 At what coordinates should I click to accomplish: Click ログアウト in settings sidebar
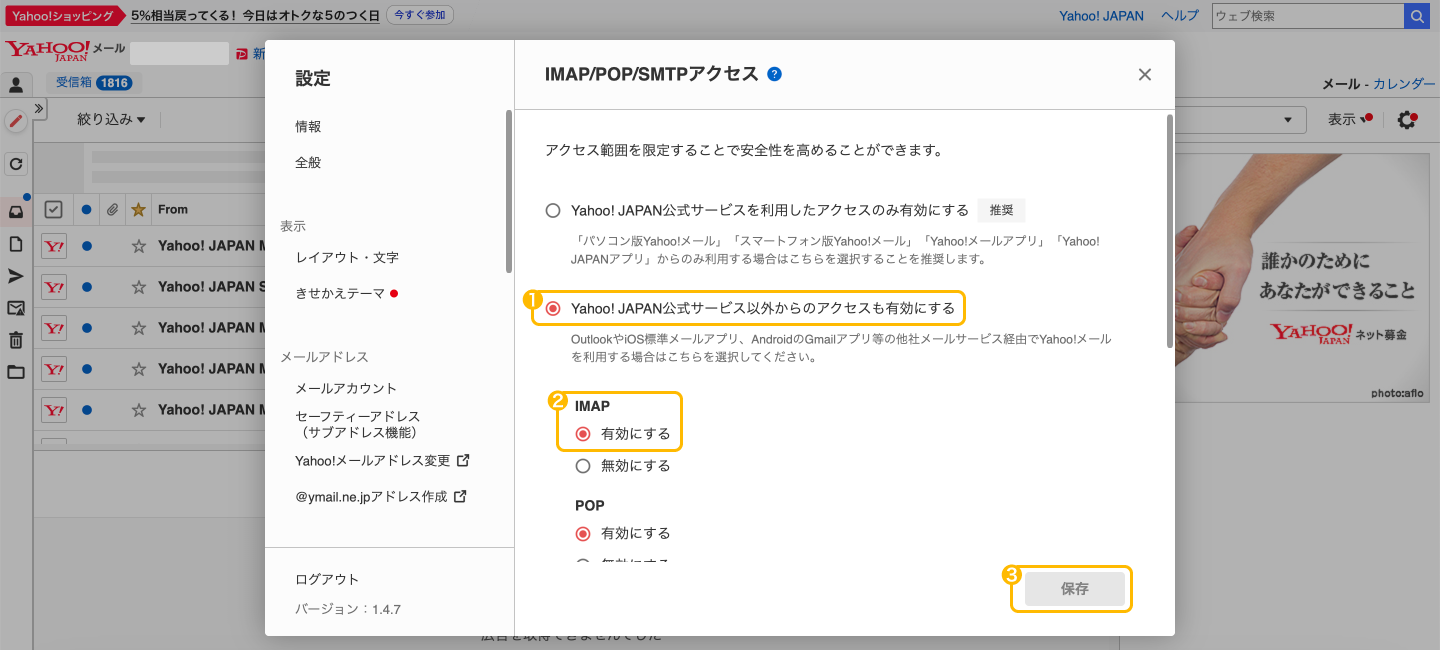point(327,580)
